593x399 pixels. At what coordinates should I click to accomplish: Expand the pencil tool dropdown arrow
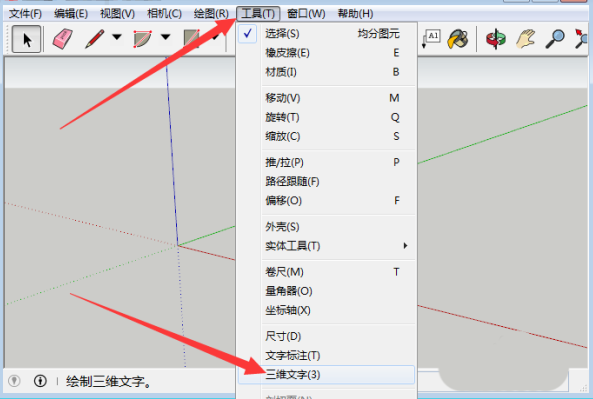pos(117,37)
